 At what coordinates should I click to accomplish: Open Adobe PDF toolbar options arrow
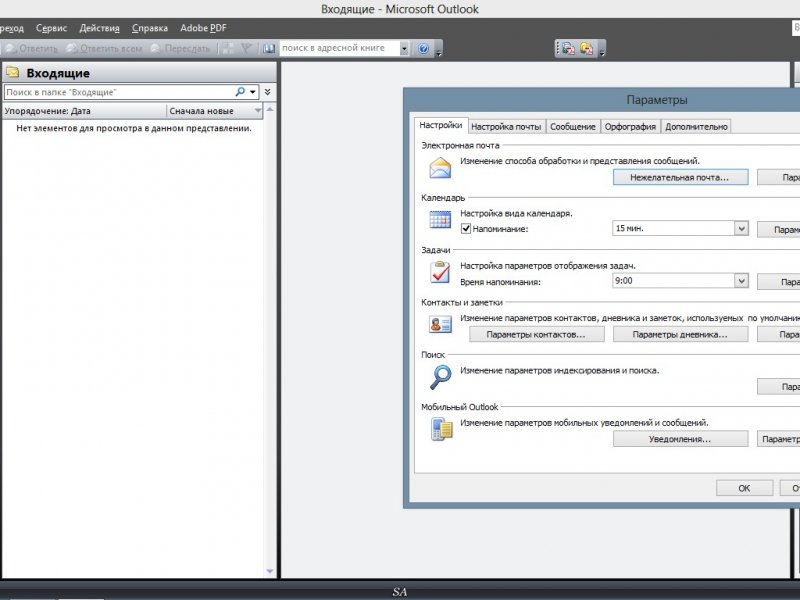602,49
